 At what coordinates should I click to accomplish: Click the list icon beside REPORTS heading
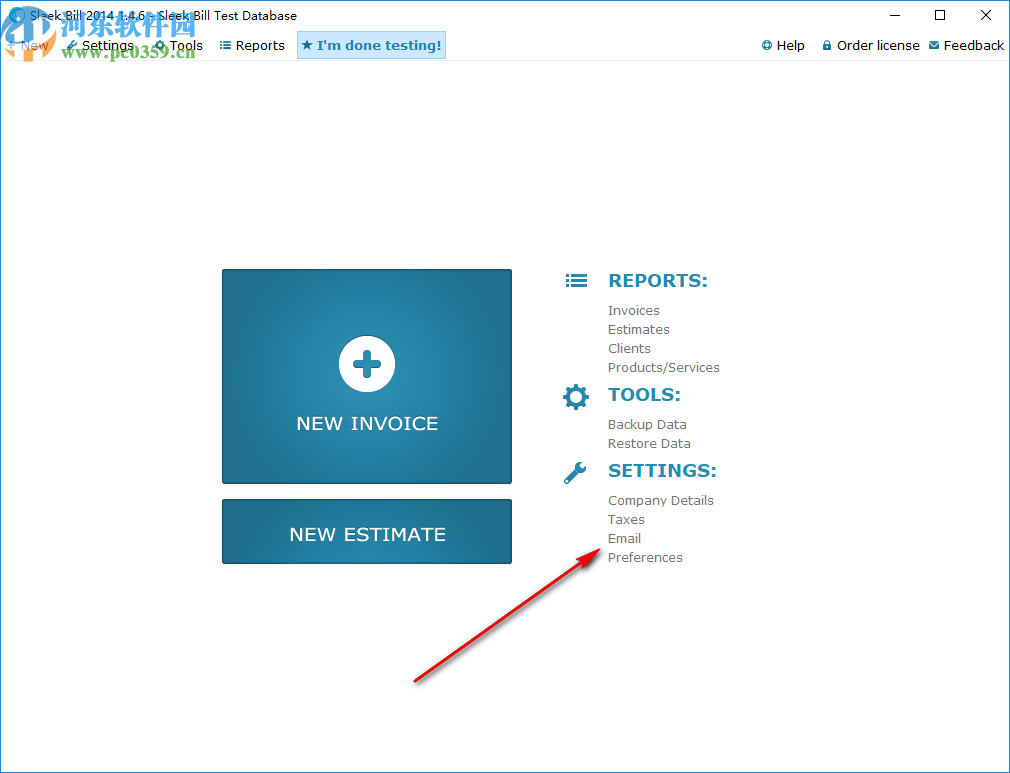(x=576, y=281)
